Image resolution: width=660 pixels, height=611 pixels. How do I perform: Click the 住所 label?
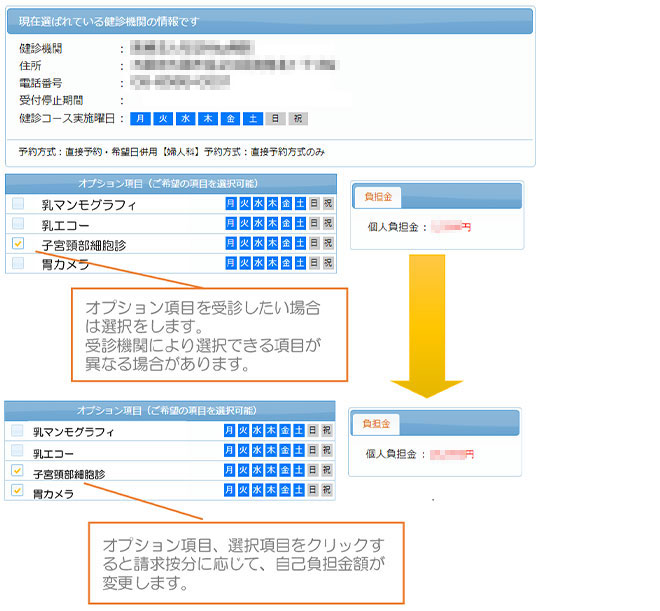30,66
